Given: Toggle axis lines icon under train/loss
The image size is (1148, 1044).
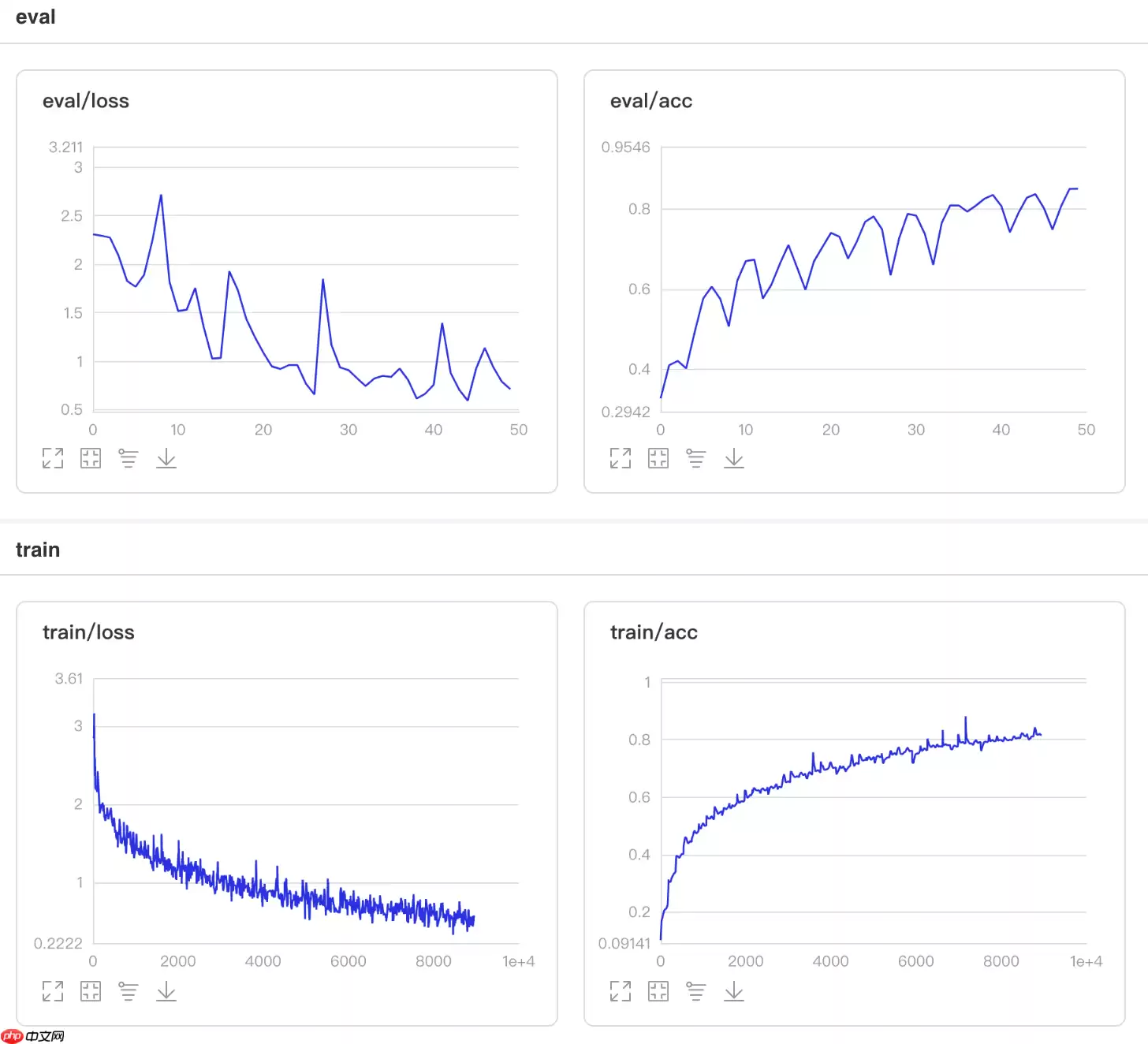Looking at the screenshot, I should point(128,991).
